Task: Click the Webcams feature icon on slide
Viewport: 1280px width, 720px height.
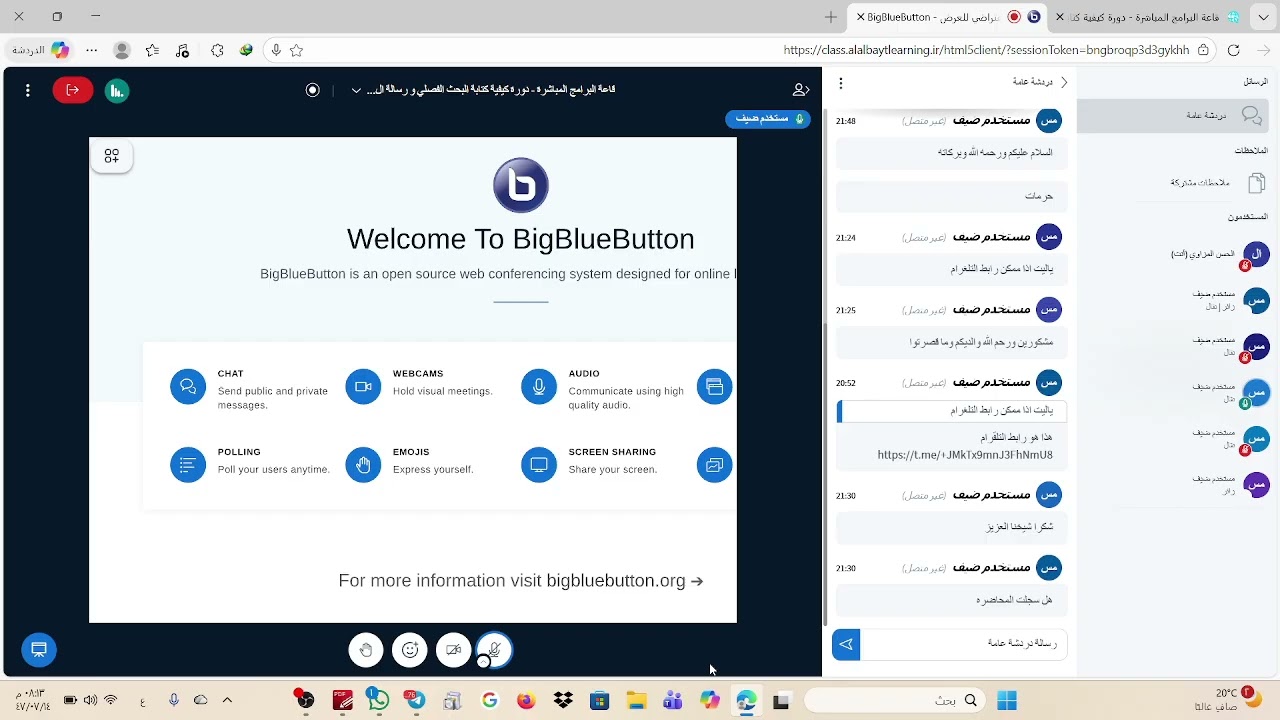Action: (363, 387)
